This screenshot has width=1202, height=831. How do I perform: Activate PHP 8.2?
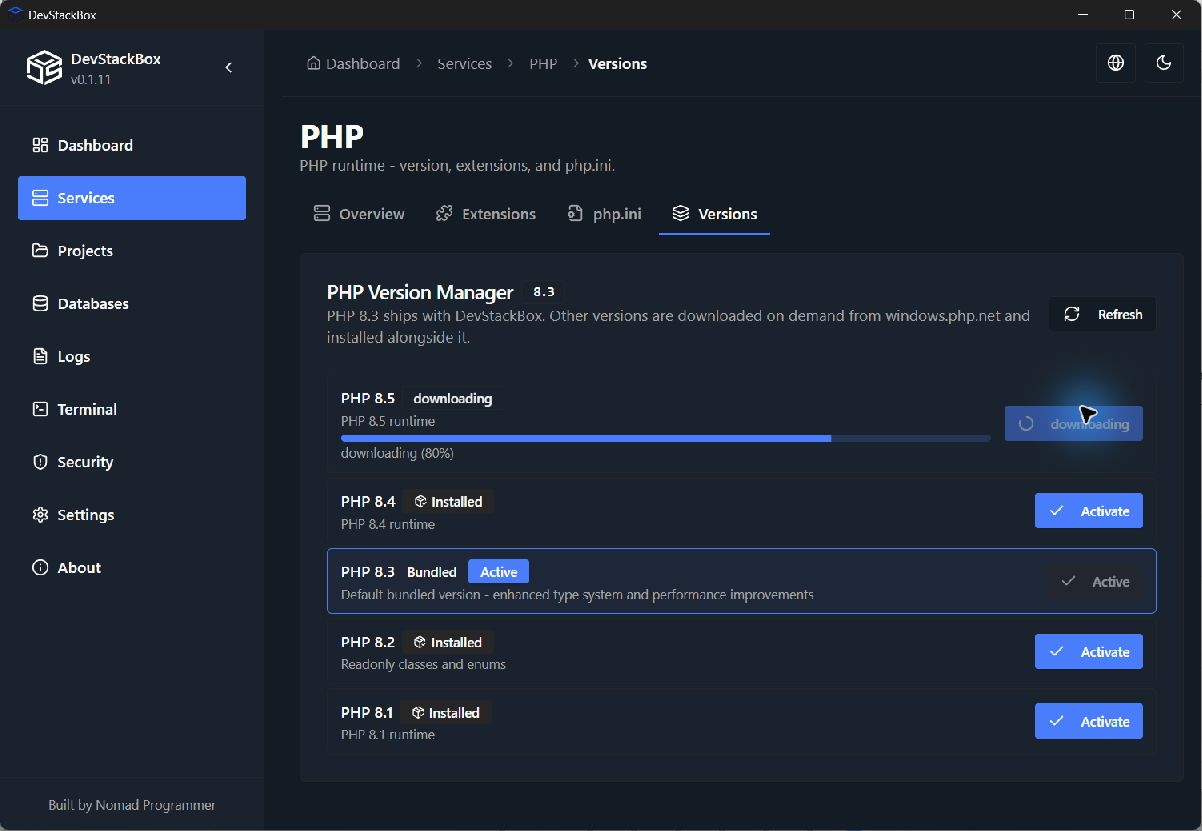[1088, 652]
